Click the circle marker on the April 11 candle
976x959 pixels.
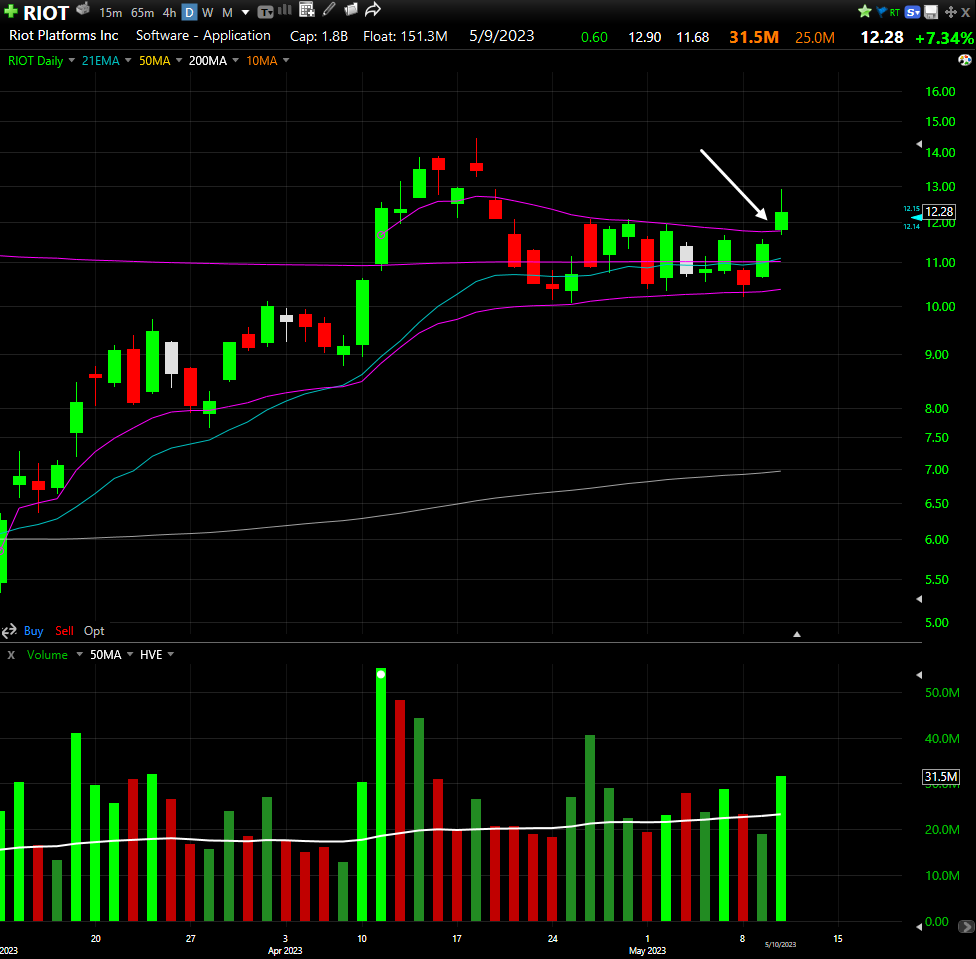pos(381,235)
